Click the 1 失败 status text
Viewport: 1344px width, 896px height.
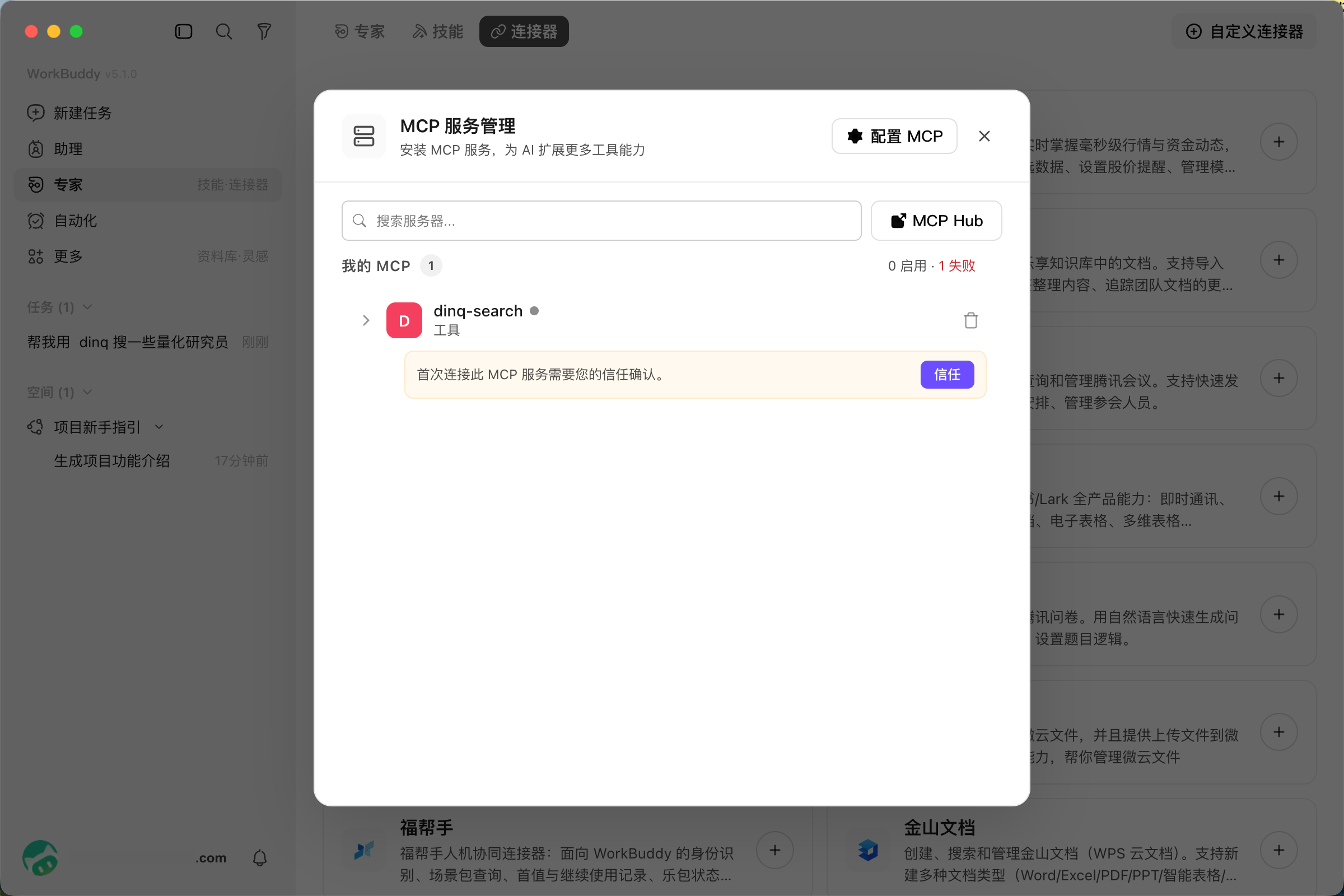(x=956, y=265)
